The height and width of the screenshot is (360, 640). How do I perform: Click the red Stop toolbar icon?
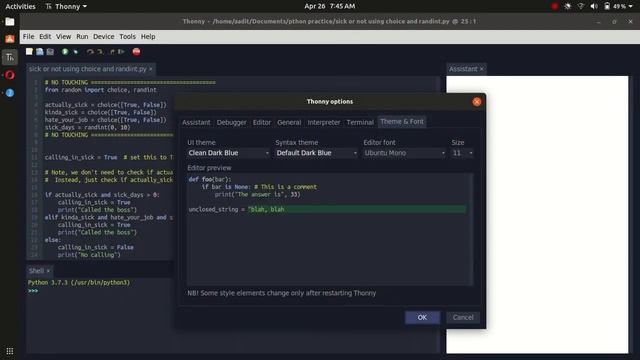[136, 52]
